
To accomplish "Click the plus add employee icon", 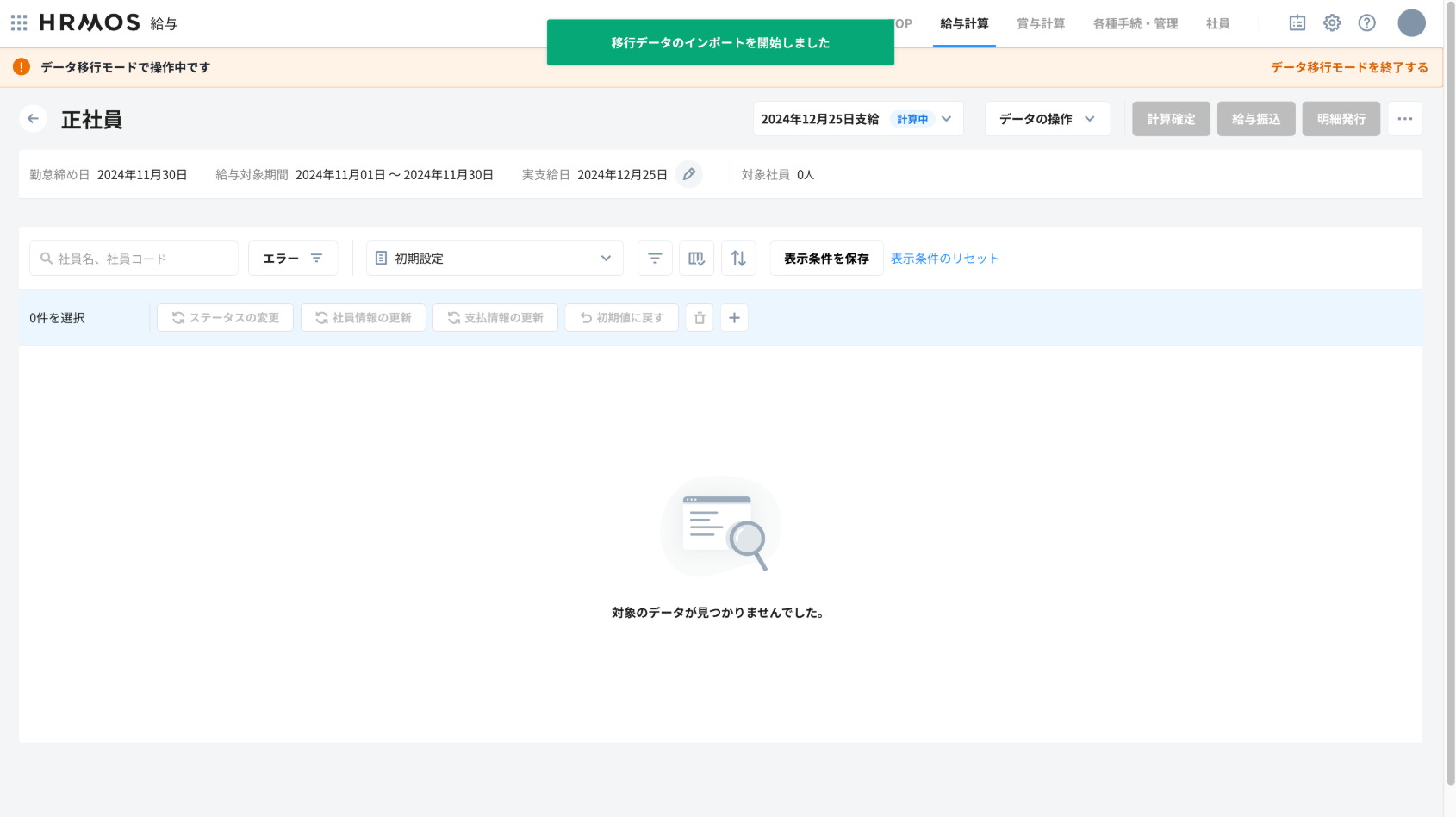I will (734, 318).
